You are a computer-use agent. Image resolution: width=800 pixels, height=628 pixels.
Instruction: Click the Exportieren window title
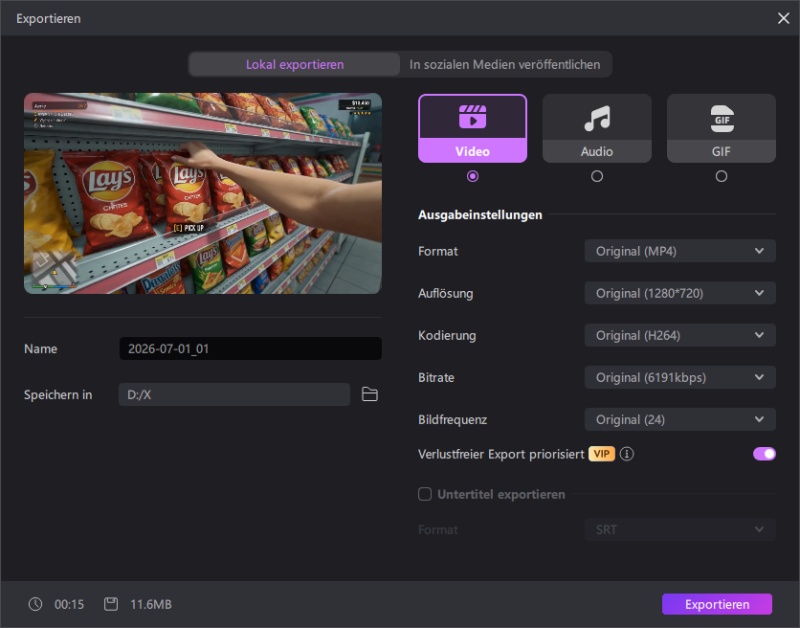tap(48, 19)
